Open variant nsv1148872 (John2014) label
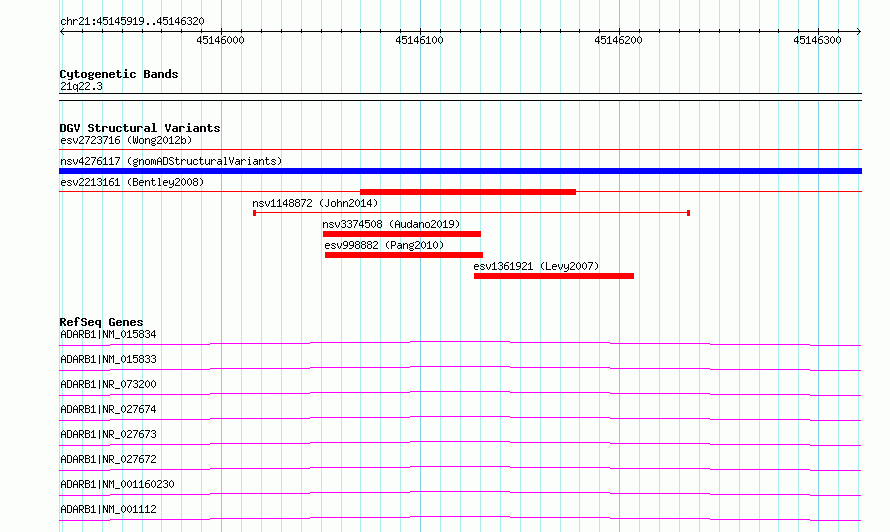The width and height of the screenshot is (890, 532). click(315, 203)
